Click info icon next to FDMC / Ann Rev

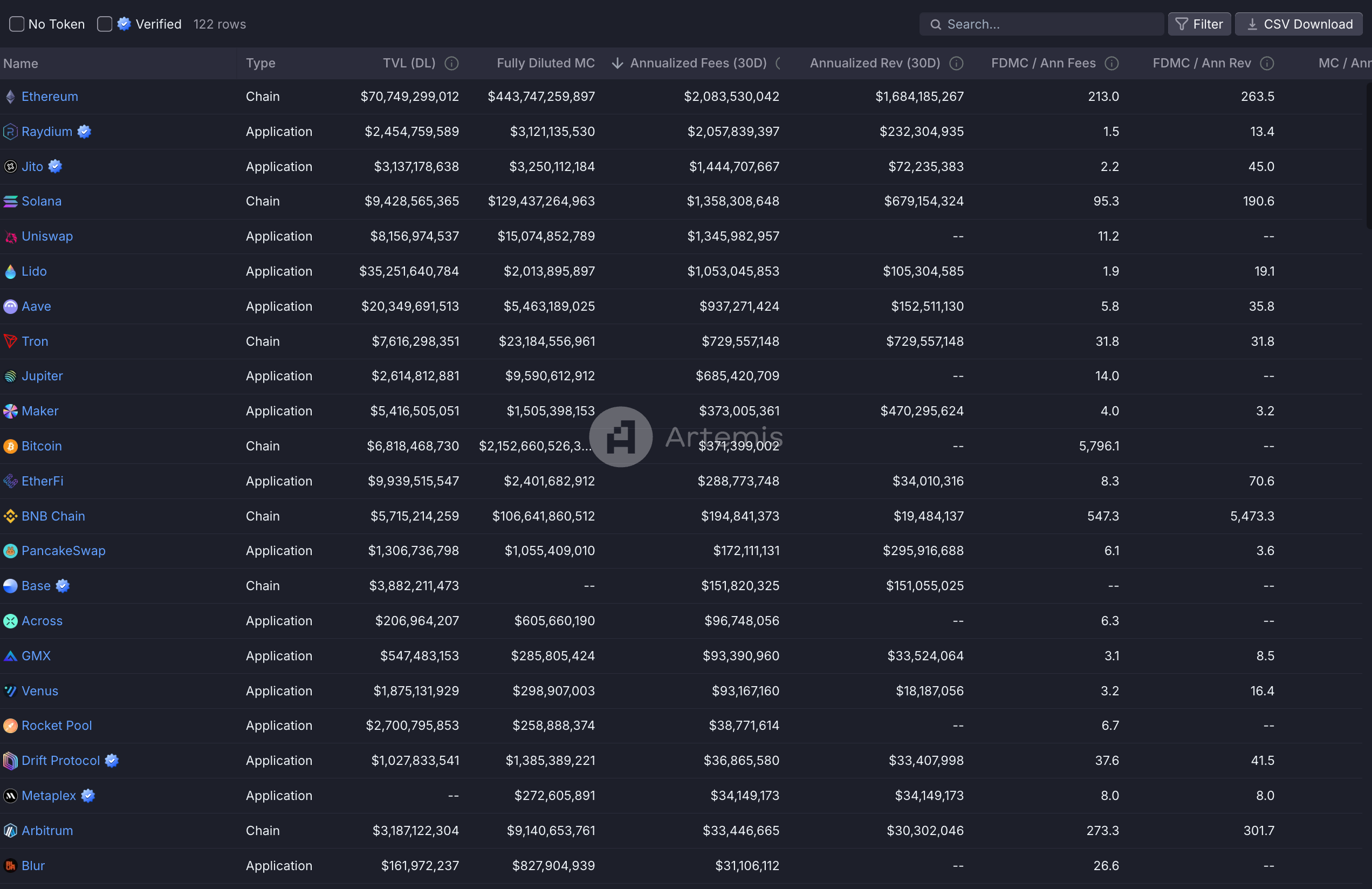(x=1267, y=64)
